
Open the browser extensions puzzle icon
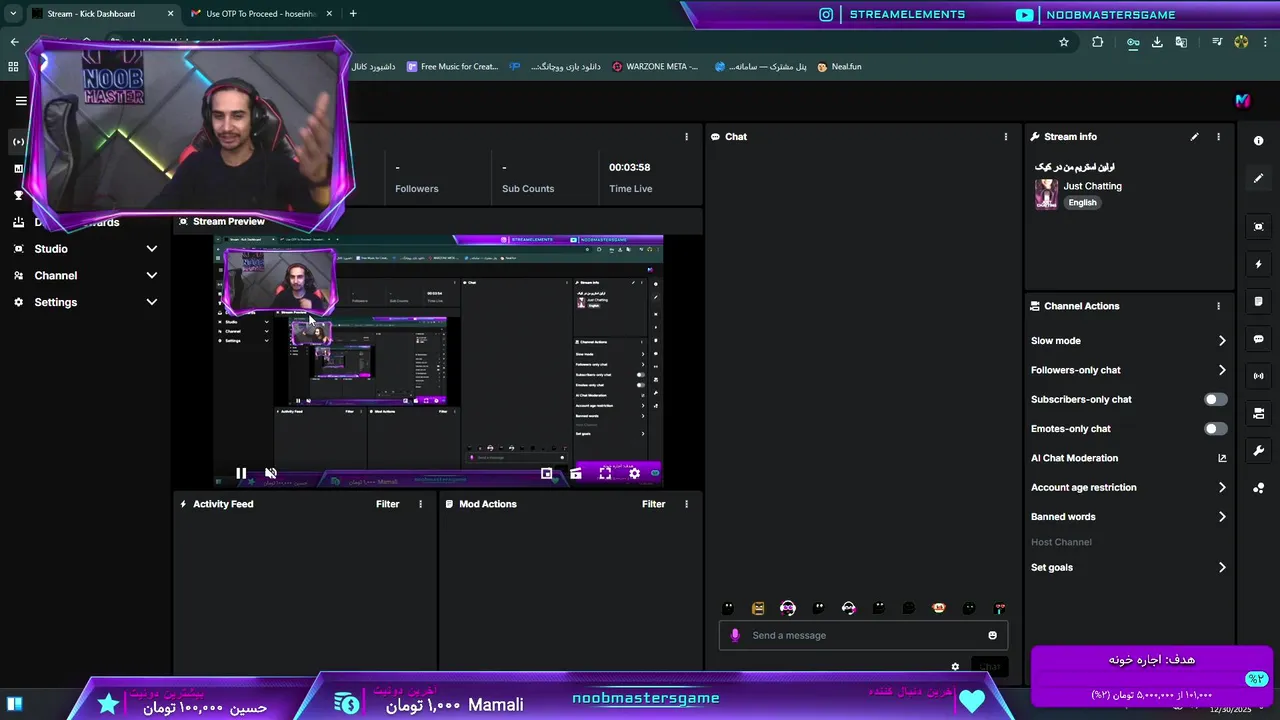1098,42
